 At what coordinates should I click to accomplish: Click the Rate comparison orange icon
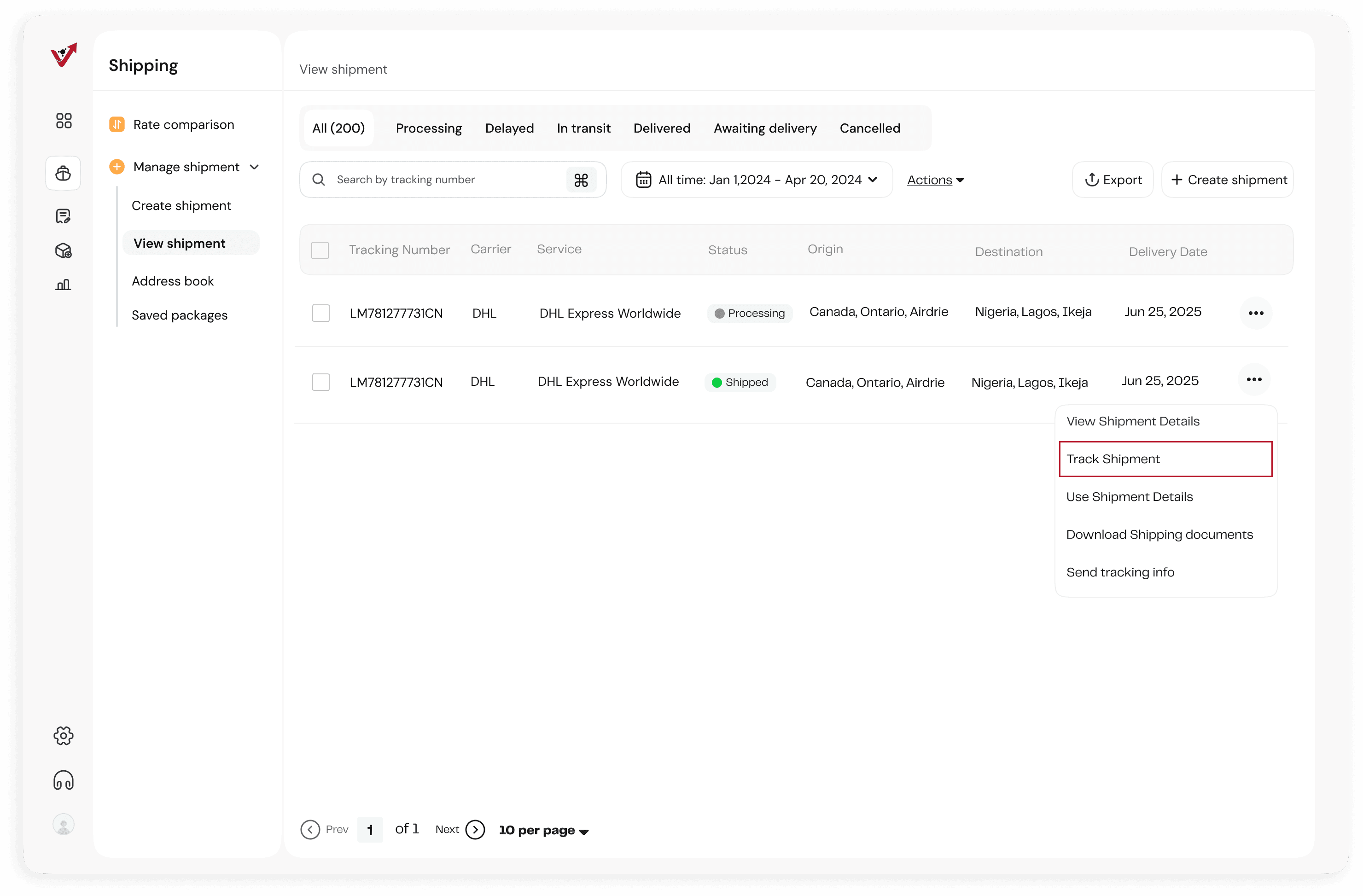[x=117, y=124]
